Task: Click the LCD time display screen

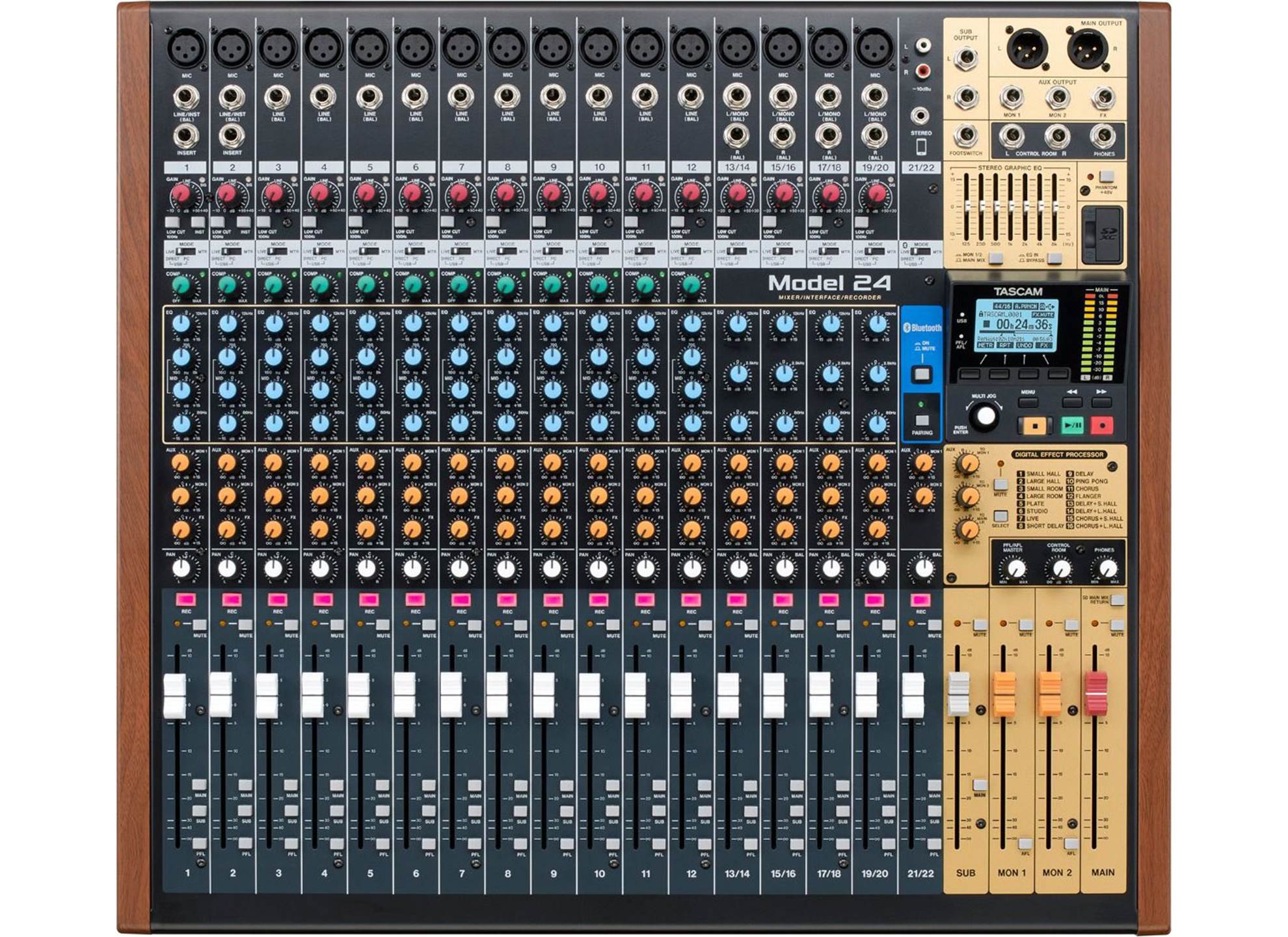Action: [x=1016, y=325]
